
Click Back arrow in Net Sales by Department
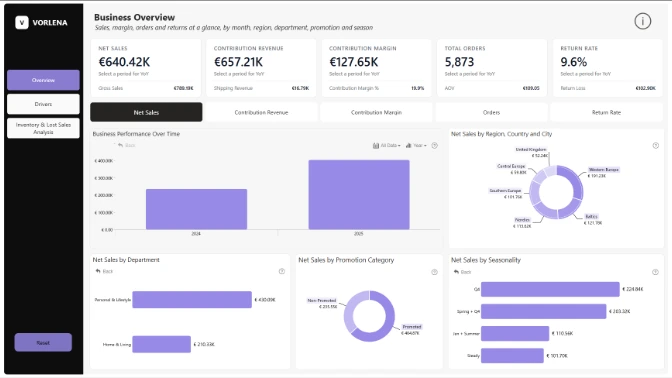(x=104, y=271)
